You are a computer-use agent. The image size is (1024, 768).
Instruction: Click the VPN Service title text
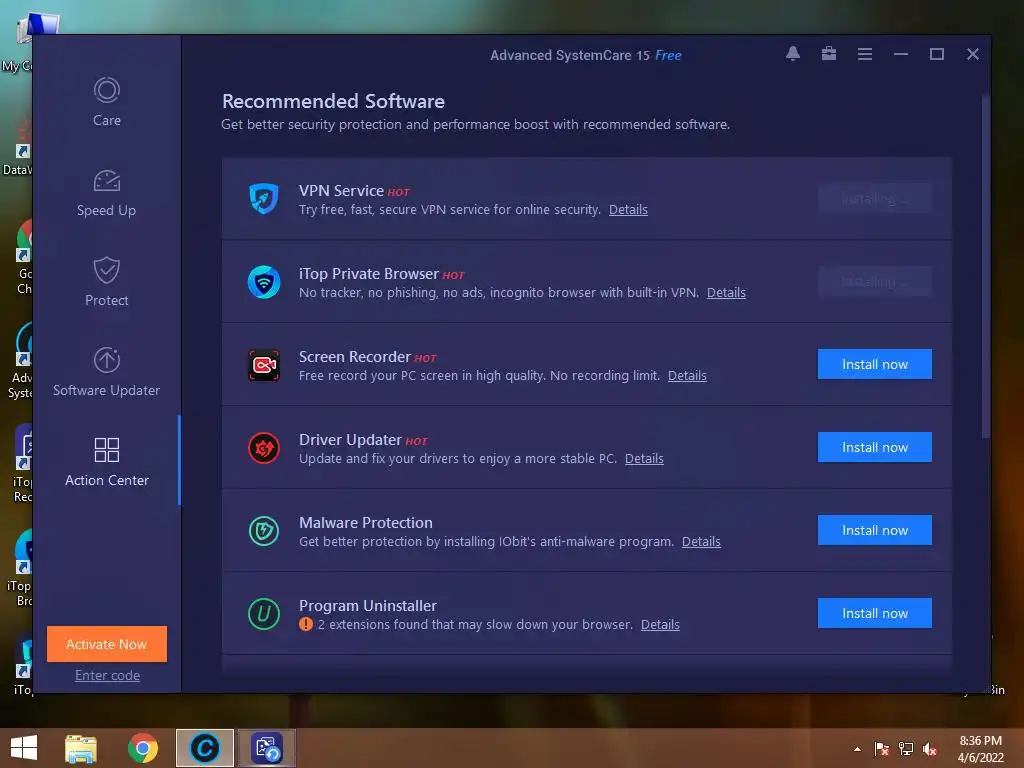(x=341, y=191)
